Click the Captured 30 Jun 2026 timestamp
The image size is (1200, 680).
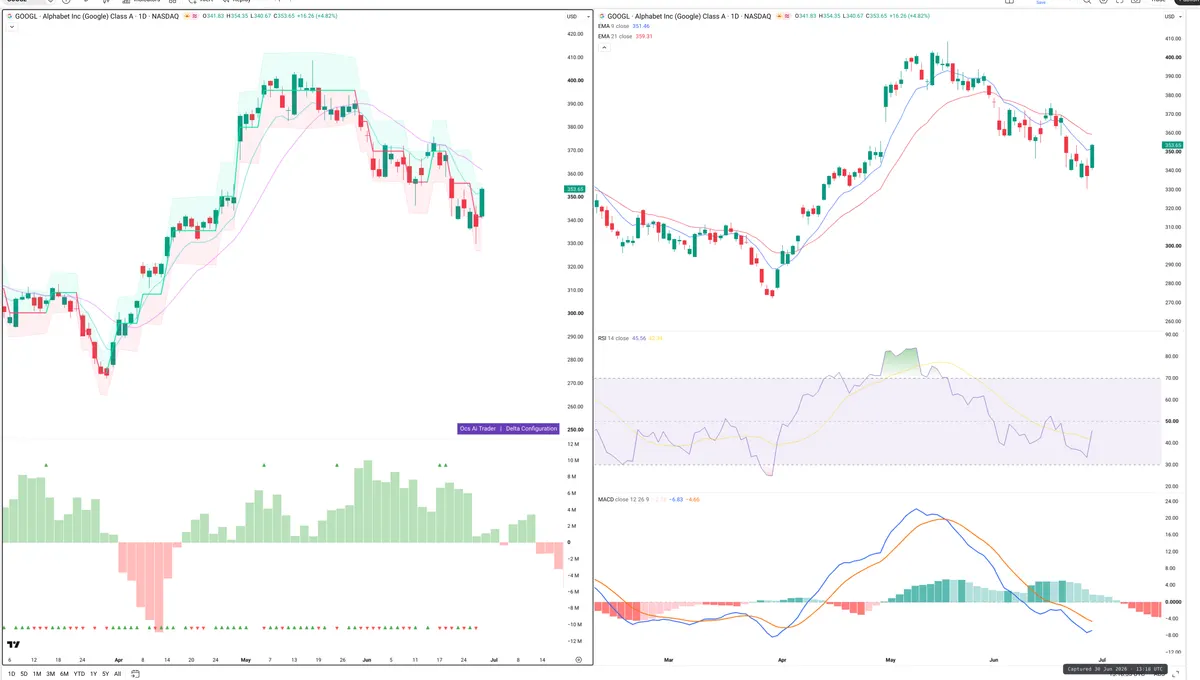[1114, 668]
